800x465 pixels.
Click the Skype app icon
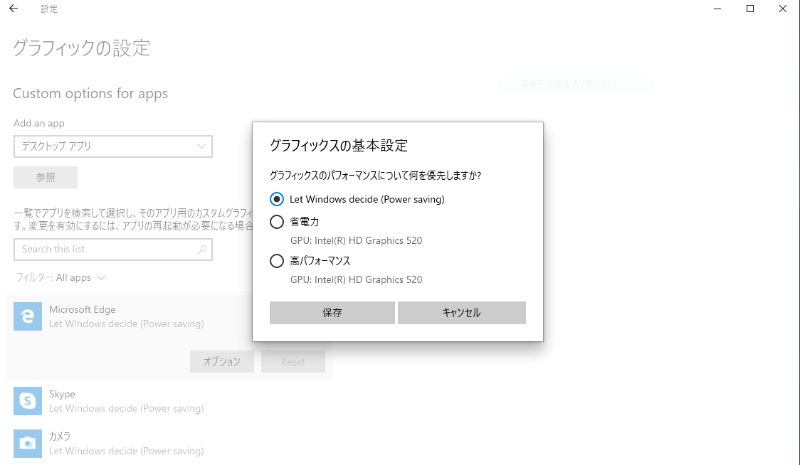(x=28, y=401)
